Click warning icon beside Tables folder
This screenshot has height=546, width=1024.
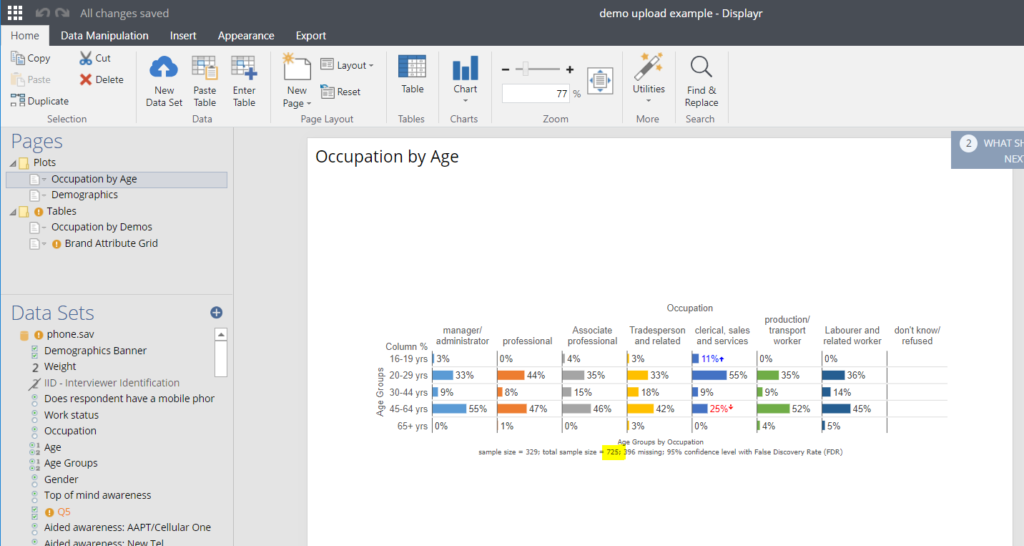39,212
